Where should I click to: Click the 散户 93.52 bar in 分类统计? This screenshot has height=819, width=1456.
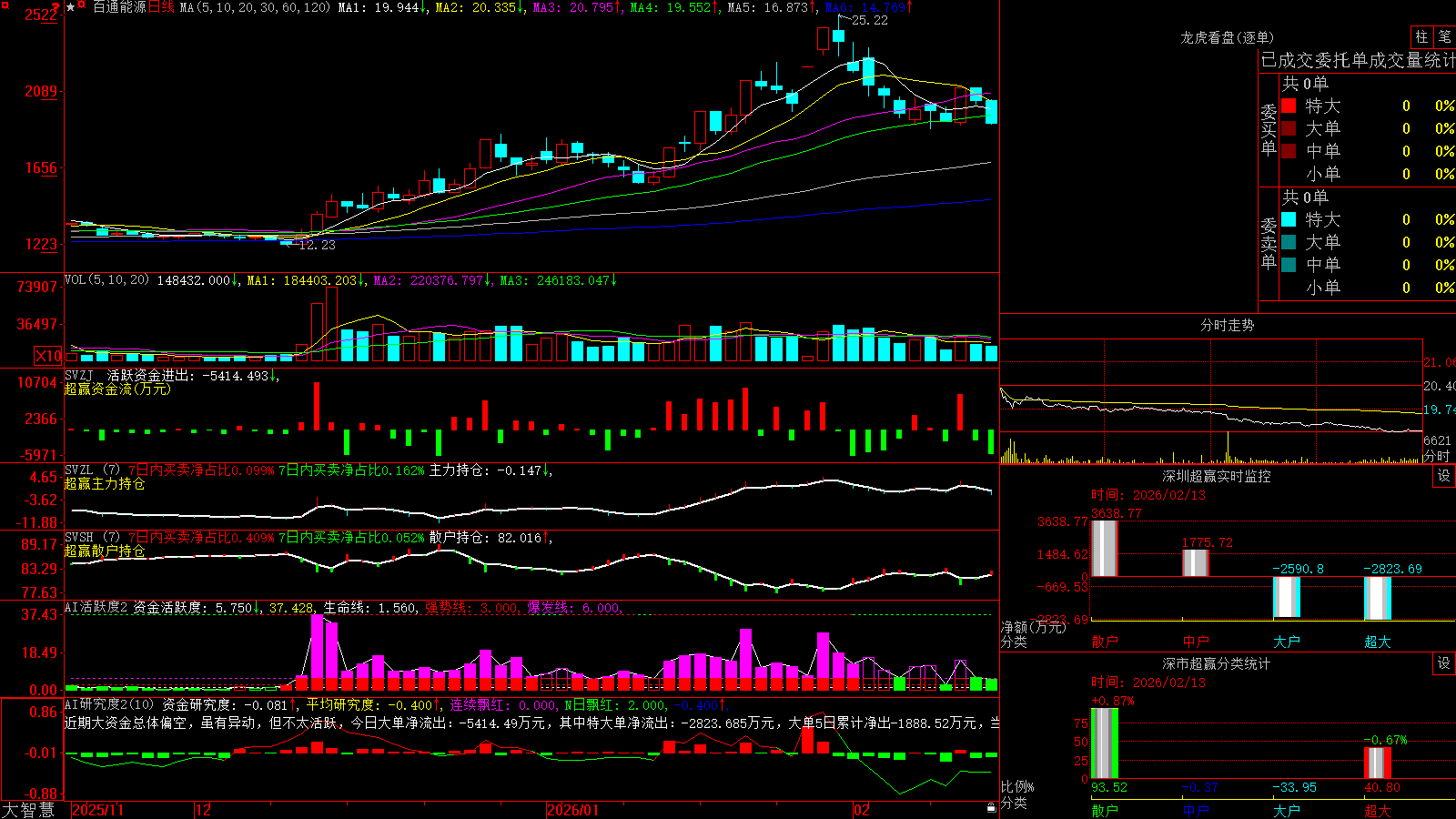[x=1105, y=743]
